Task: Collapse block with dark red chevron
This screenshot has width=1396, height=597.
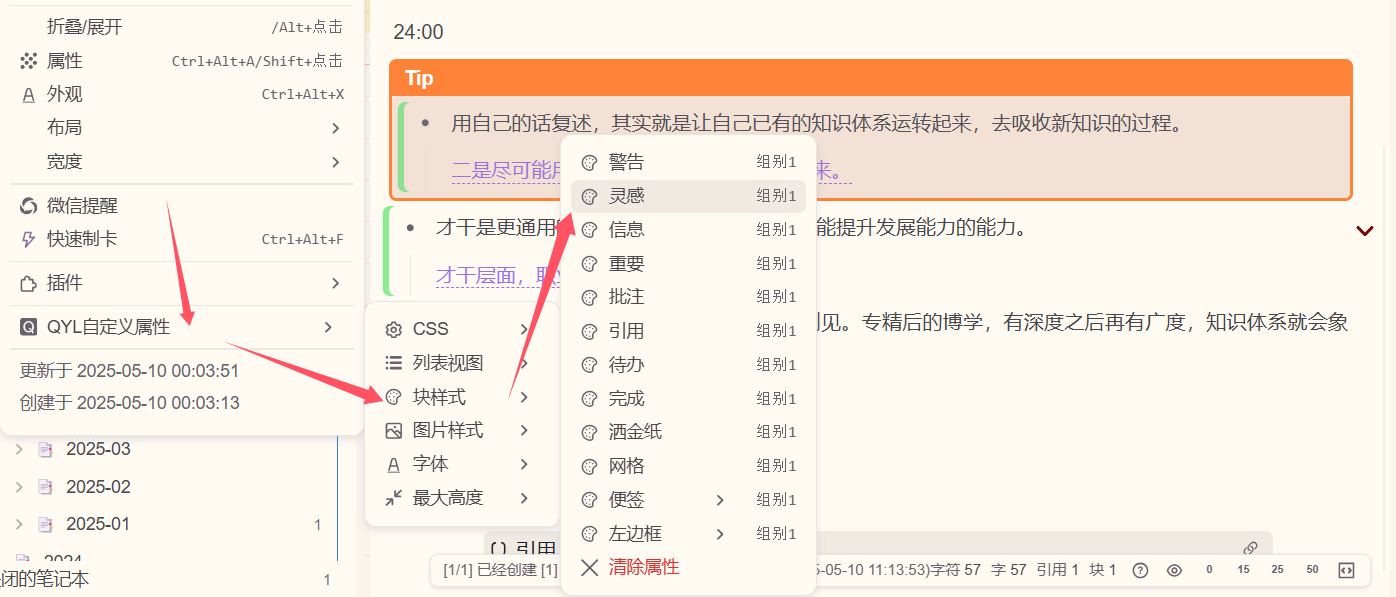Action: (1364, 231)
